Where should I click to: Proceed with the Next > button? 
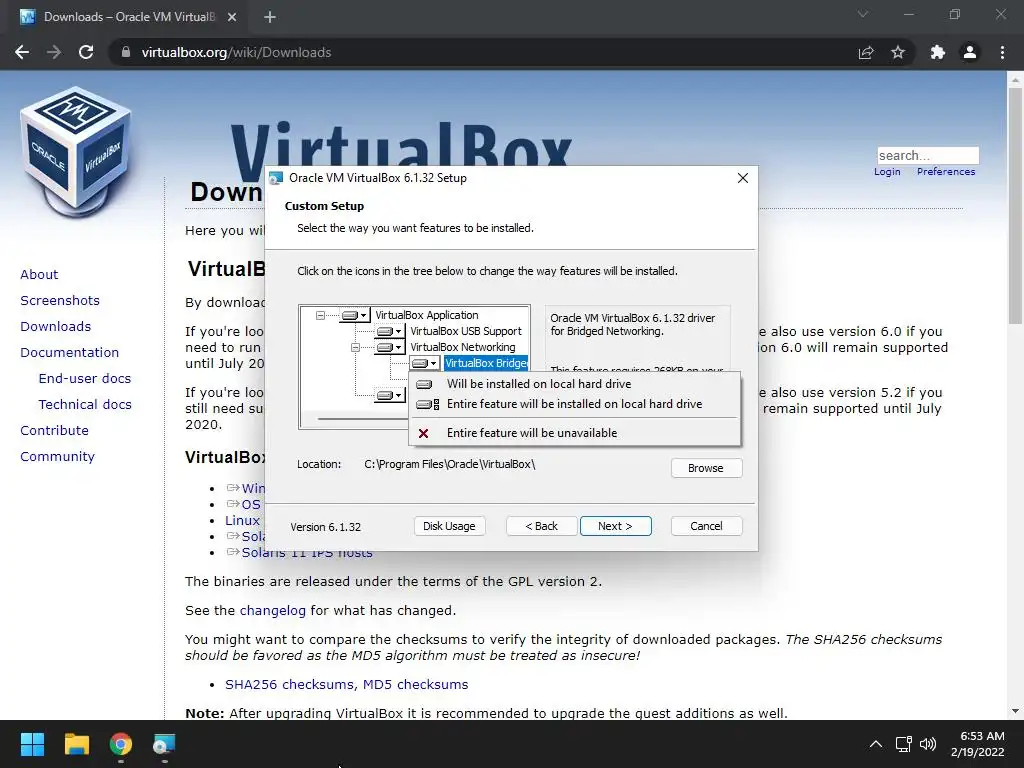click(x=615, y=526)
